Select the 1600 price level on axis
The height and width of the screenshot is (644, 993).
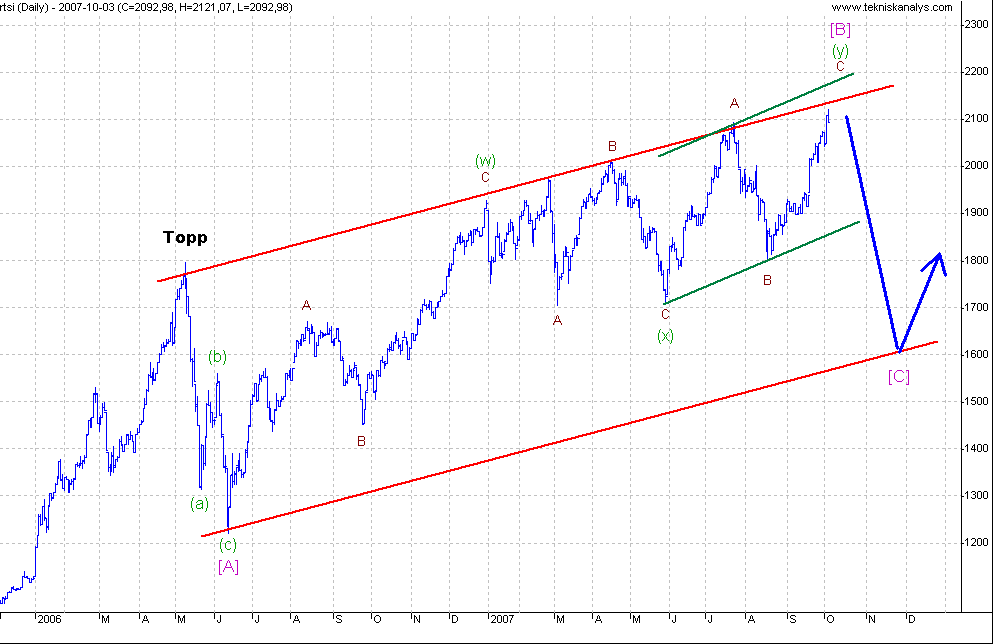pos(974,355)
